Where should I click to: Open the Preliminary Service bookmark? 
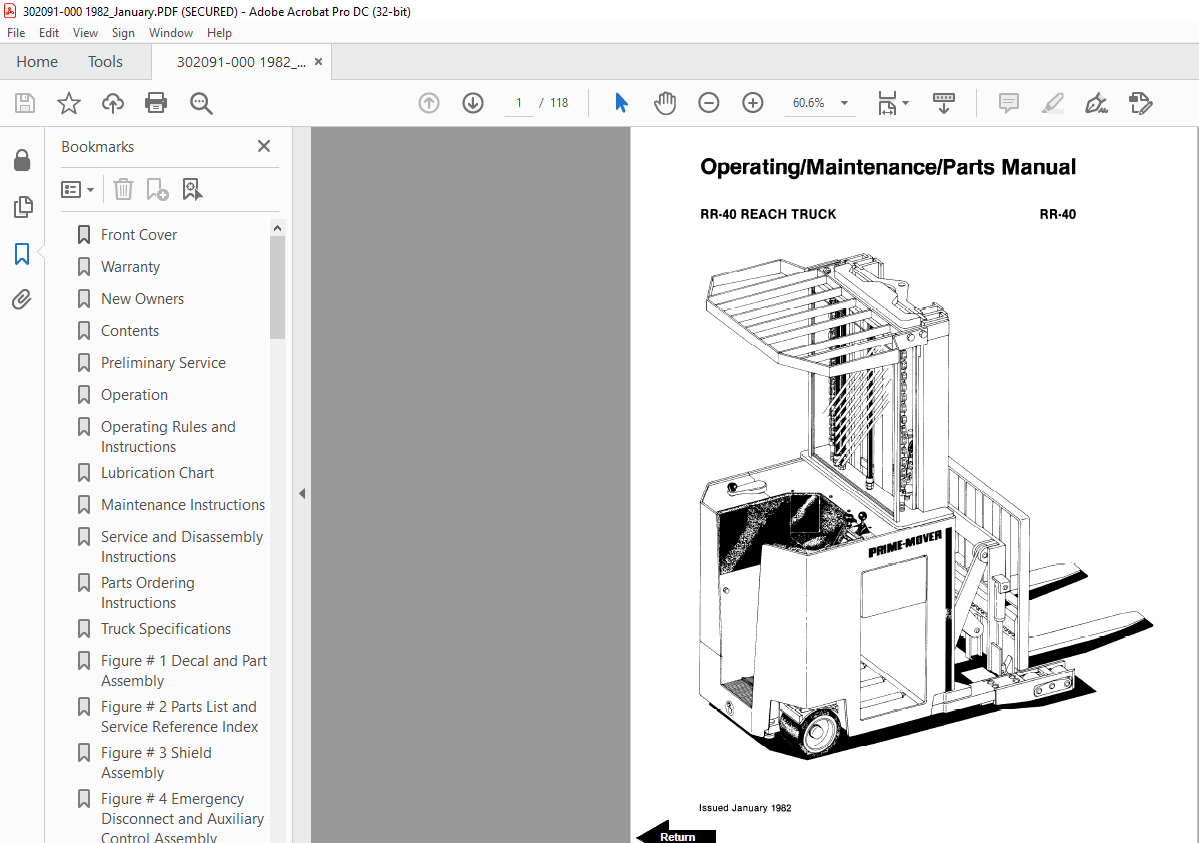pos(163,363)
